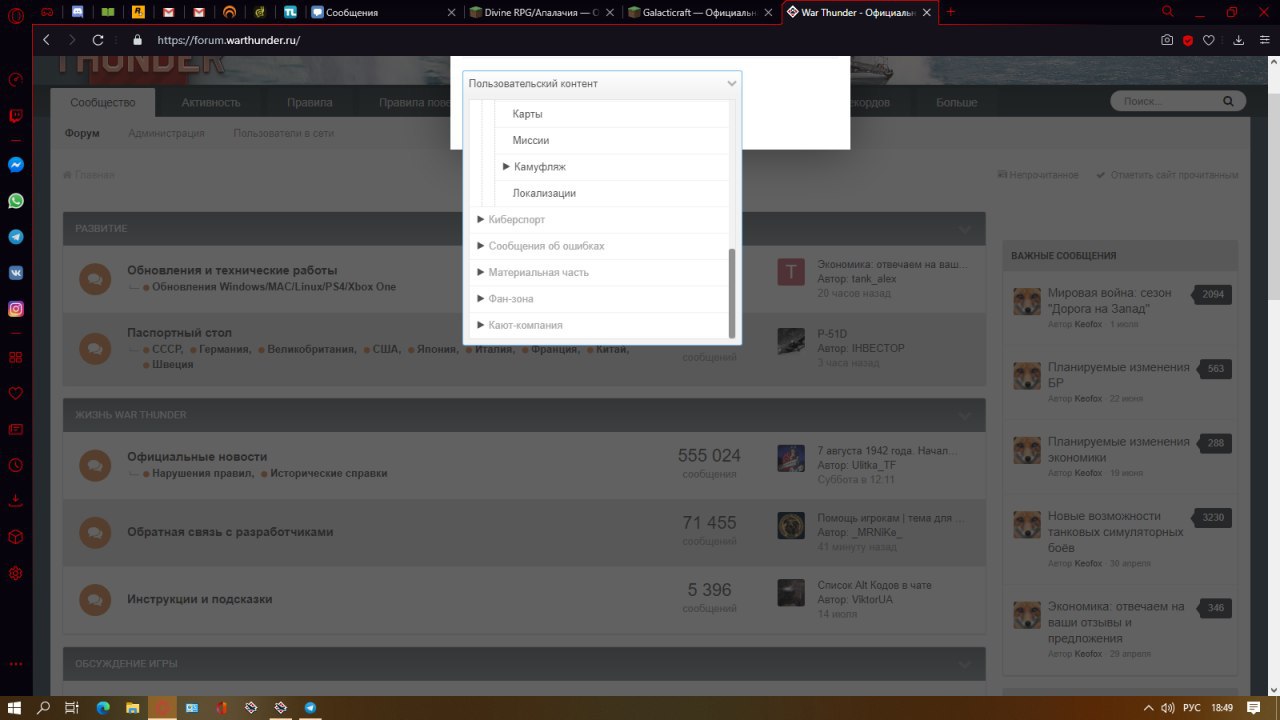Image resolution: width=1280 pixels, height=720 pixels.
Task: Collapse the Жизнь War Thunder section
Action: [x=964, y=415]
